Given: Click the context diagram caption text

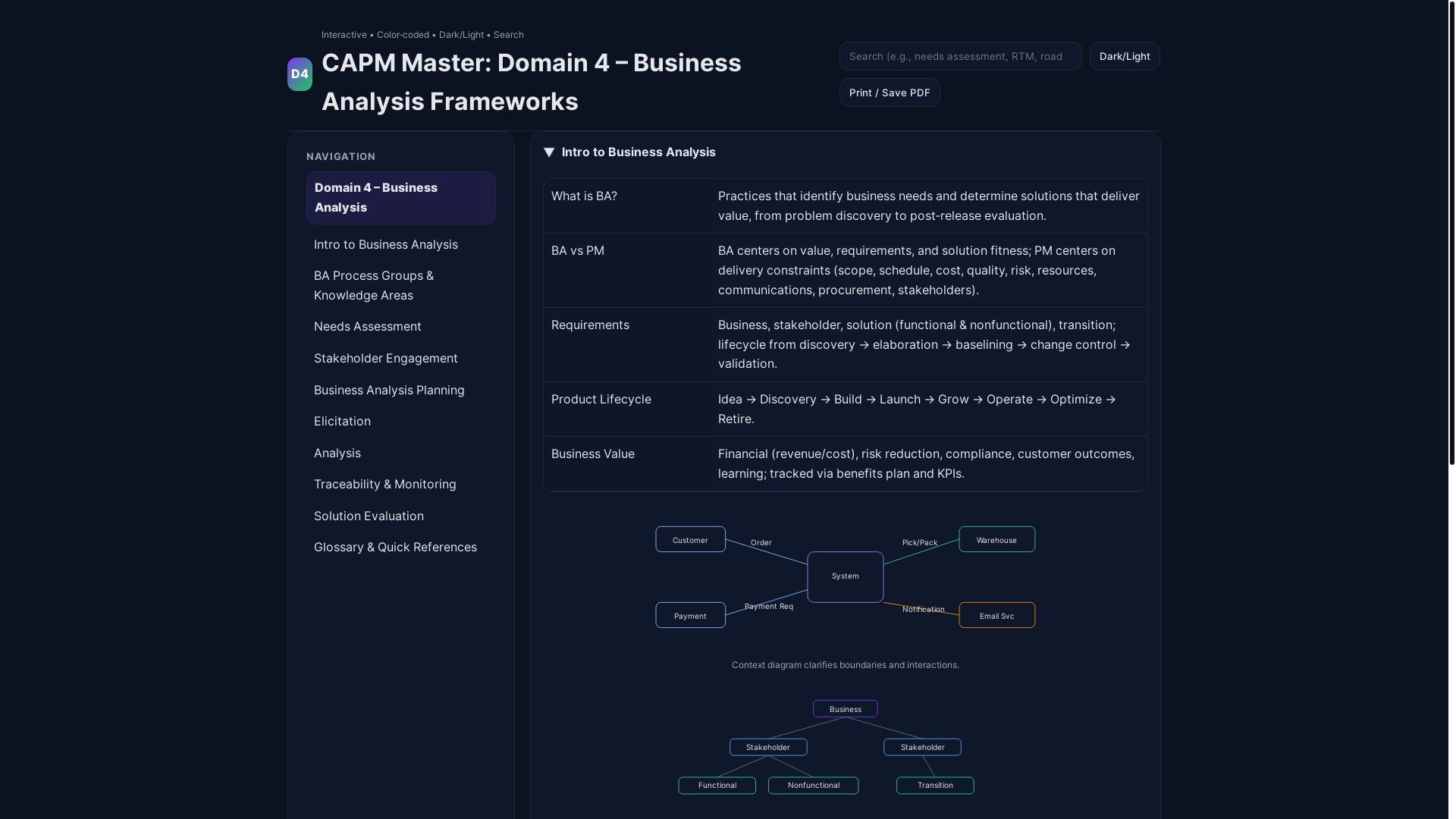Looking at the screenshot, I should tap(846, 665).
